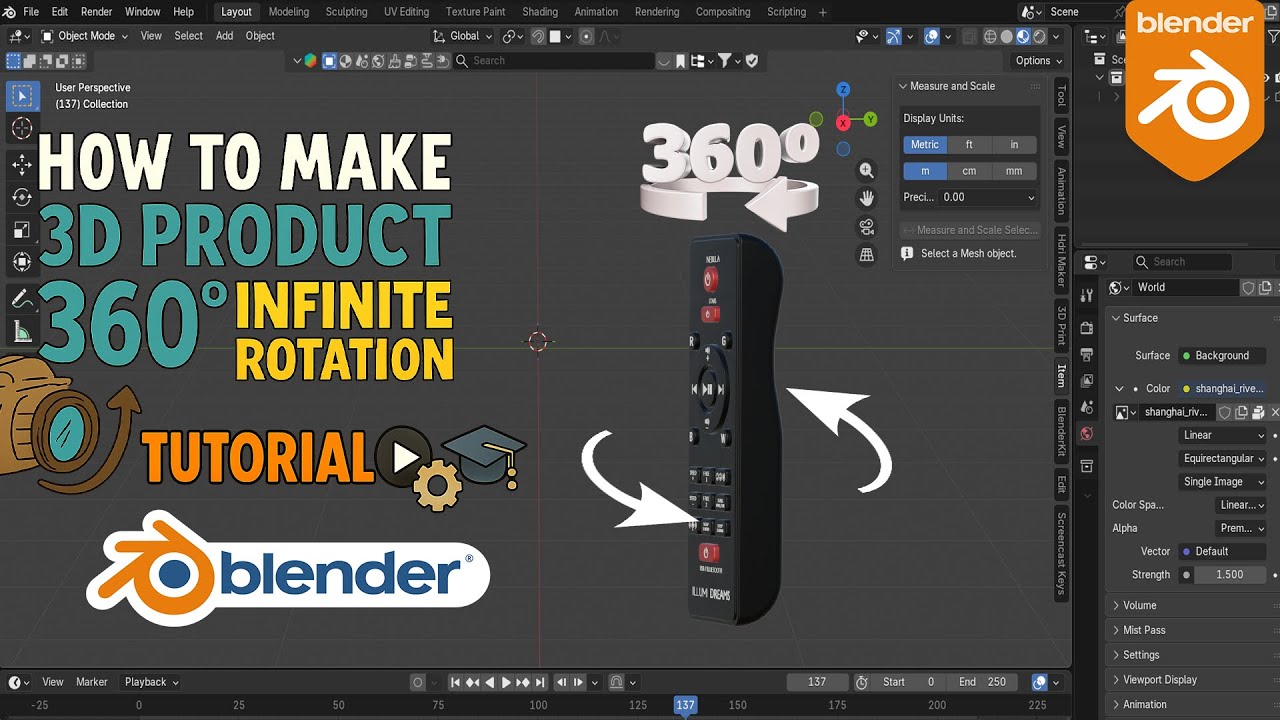Activate the Cursor tool
Screen dimensions: 1280x720
[x=21, y=128]
